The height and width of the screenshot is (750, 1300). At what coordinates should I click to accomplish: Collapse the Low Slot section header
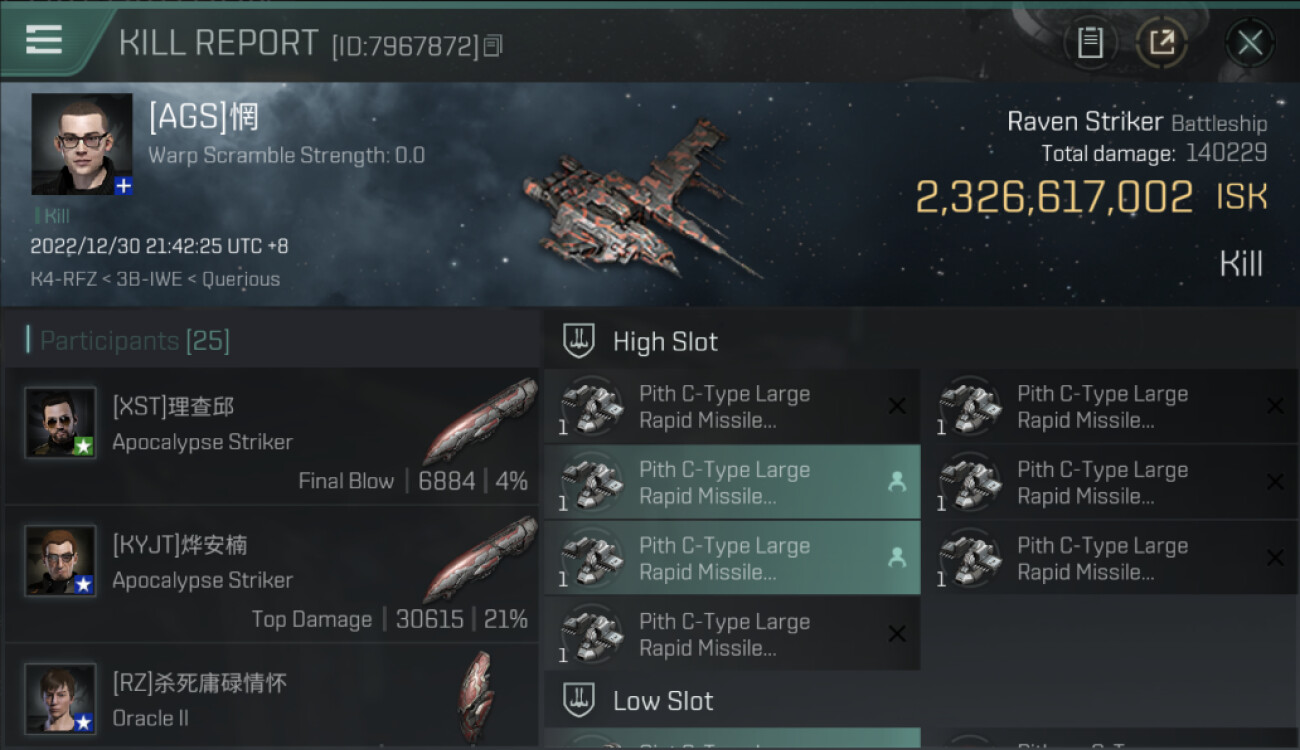tap(663, 700)
